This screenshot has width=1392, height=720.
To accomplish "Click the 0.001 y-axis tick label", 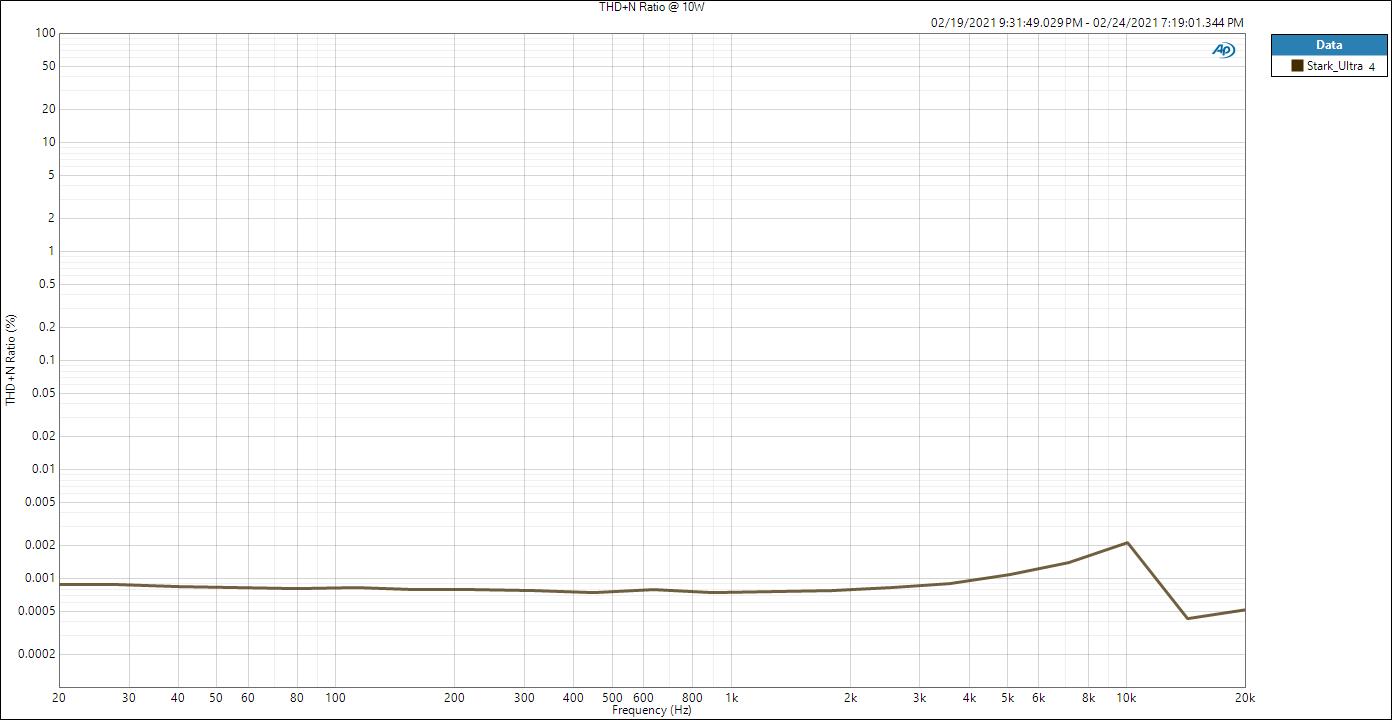I will click(x=39, y=578).
